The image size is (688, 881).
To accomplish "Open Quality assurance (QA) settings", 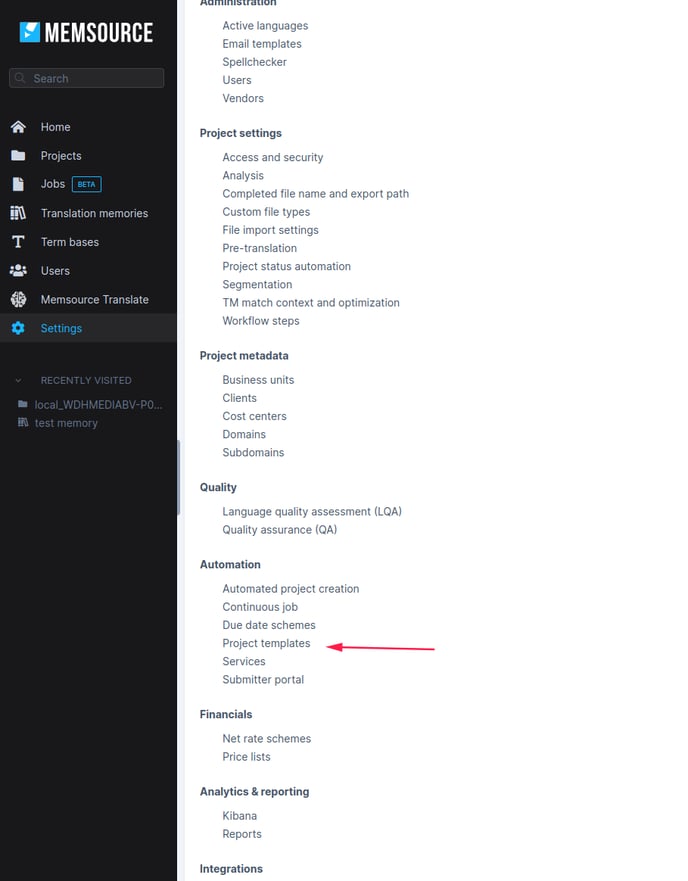I will pyautogui.click(x=279, y=530).
